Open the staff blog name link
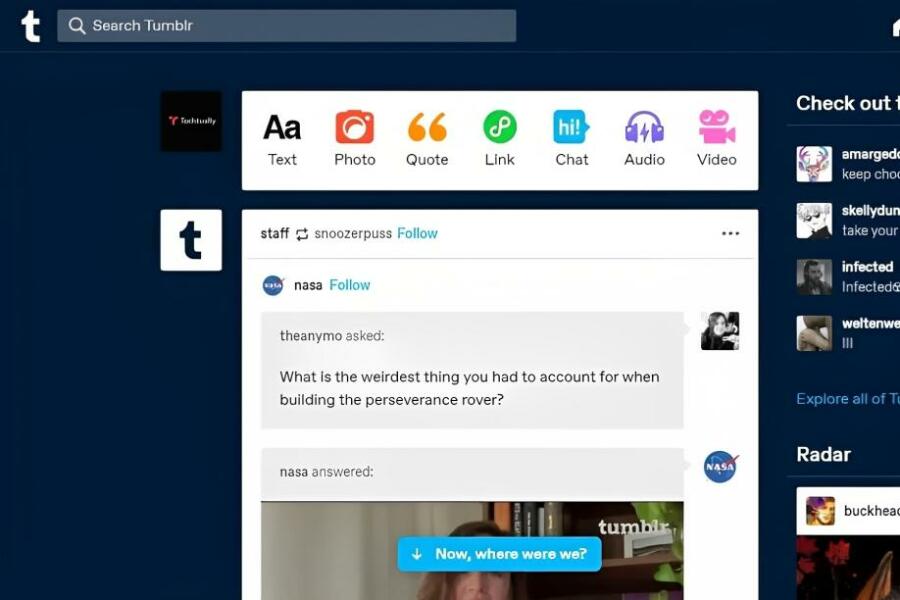 pyautogui.click(x=274, y=234)
